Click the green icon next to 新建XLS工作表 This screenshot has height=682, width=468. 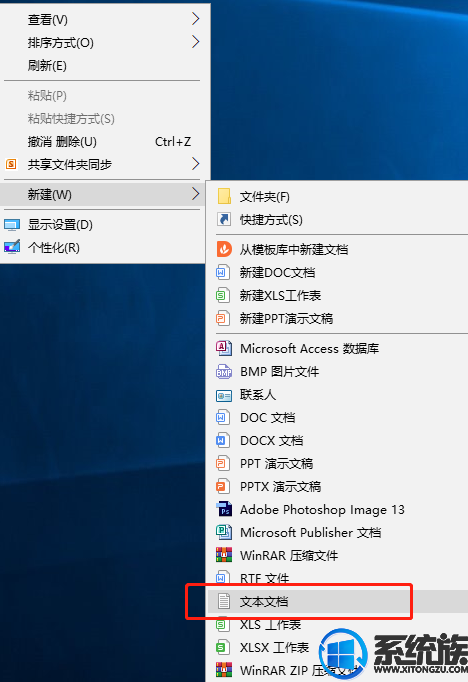(222, 295)
